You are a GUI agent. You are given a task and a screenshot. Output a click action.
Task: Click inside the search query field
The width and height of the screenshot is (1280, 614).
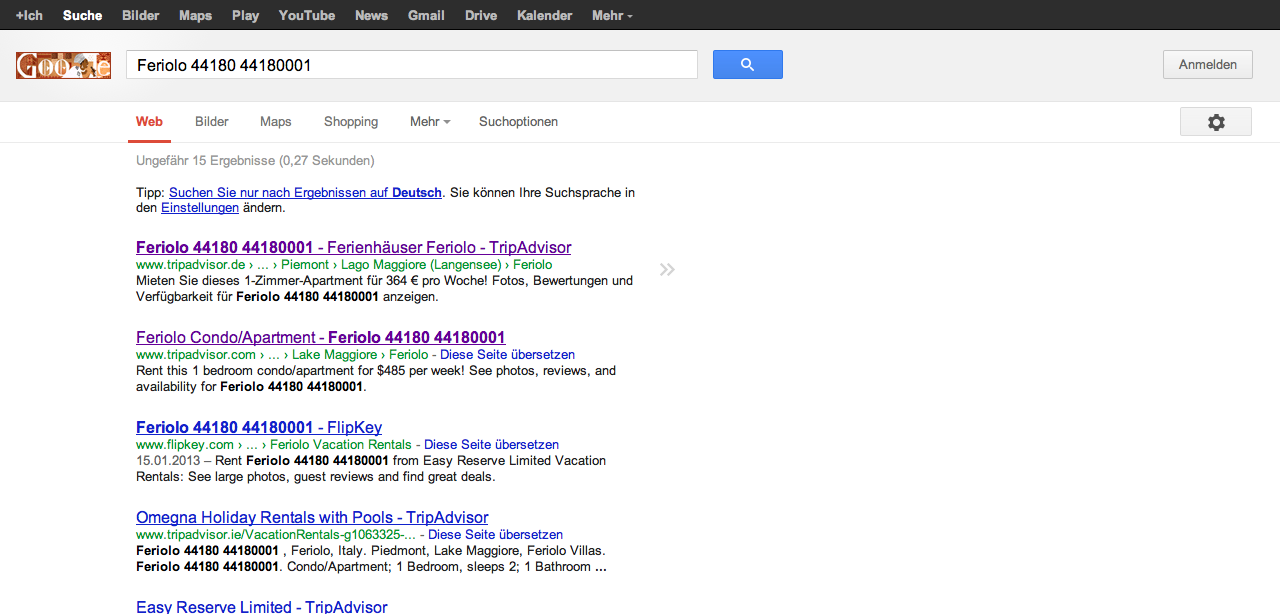411,65
